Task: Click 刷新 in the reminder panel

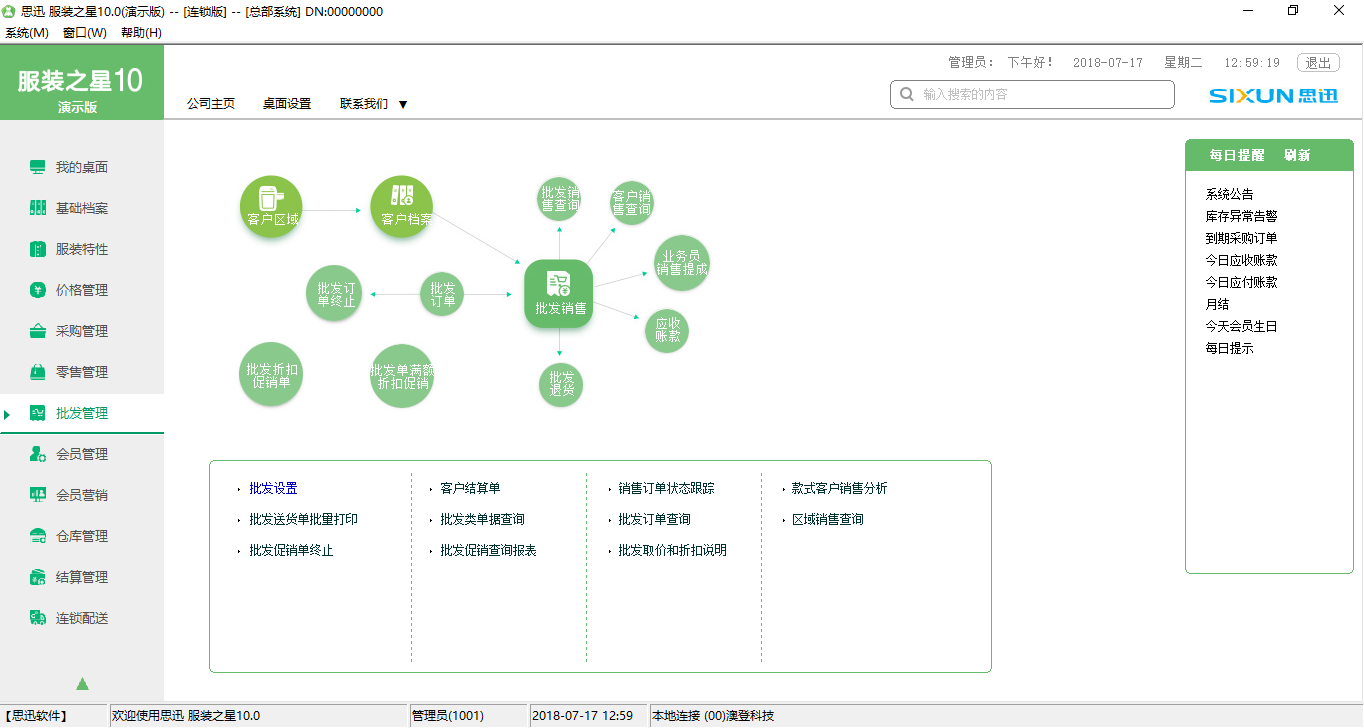Action: tap(1297, 156)
